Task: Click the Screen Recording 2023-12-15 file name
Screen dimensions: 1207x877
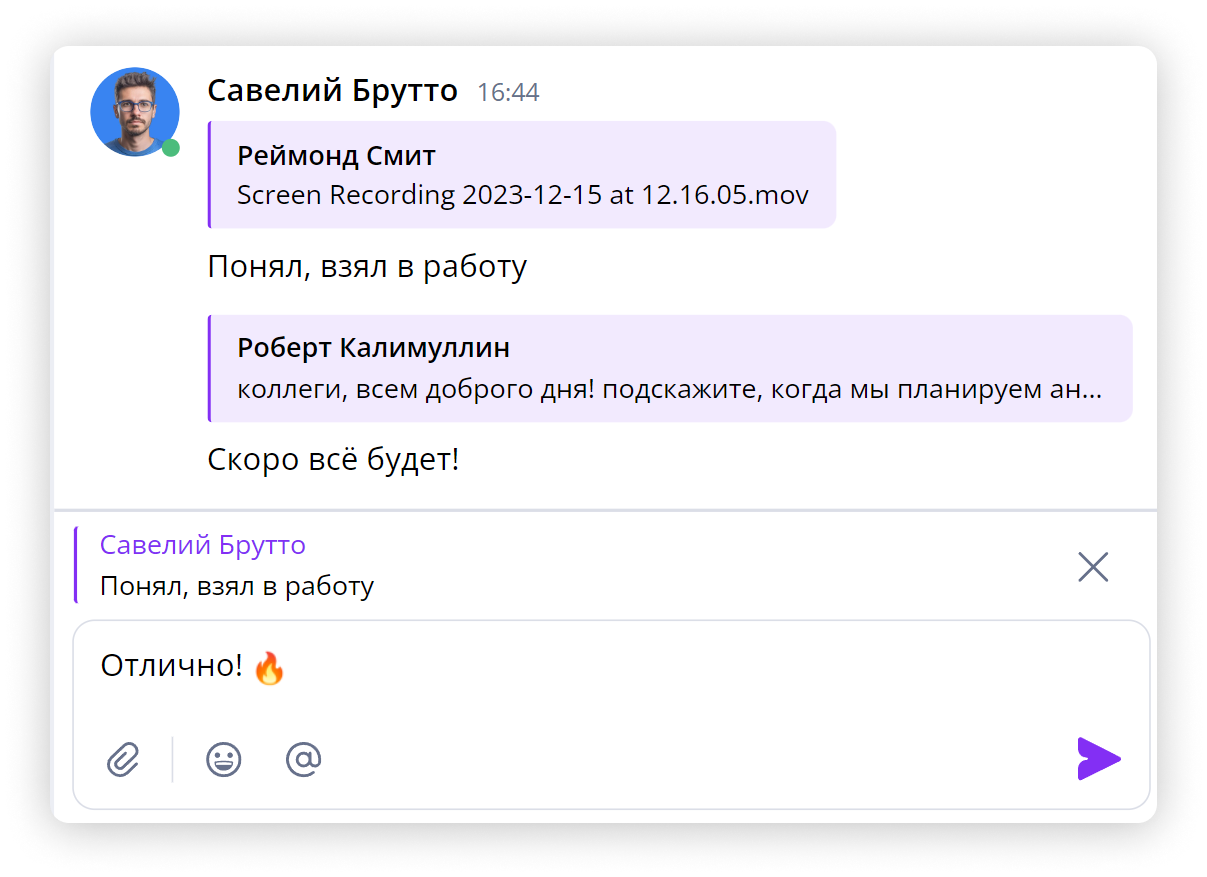Action: coord(522,194)
